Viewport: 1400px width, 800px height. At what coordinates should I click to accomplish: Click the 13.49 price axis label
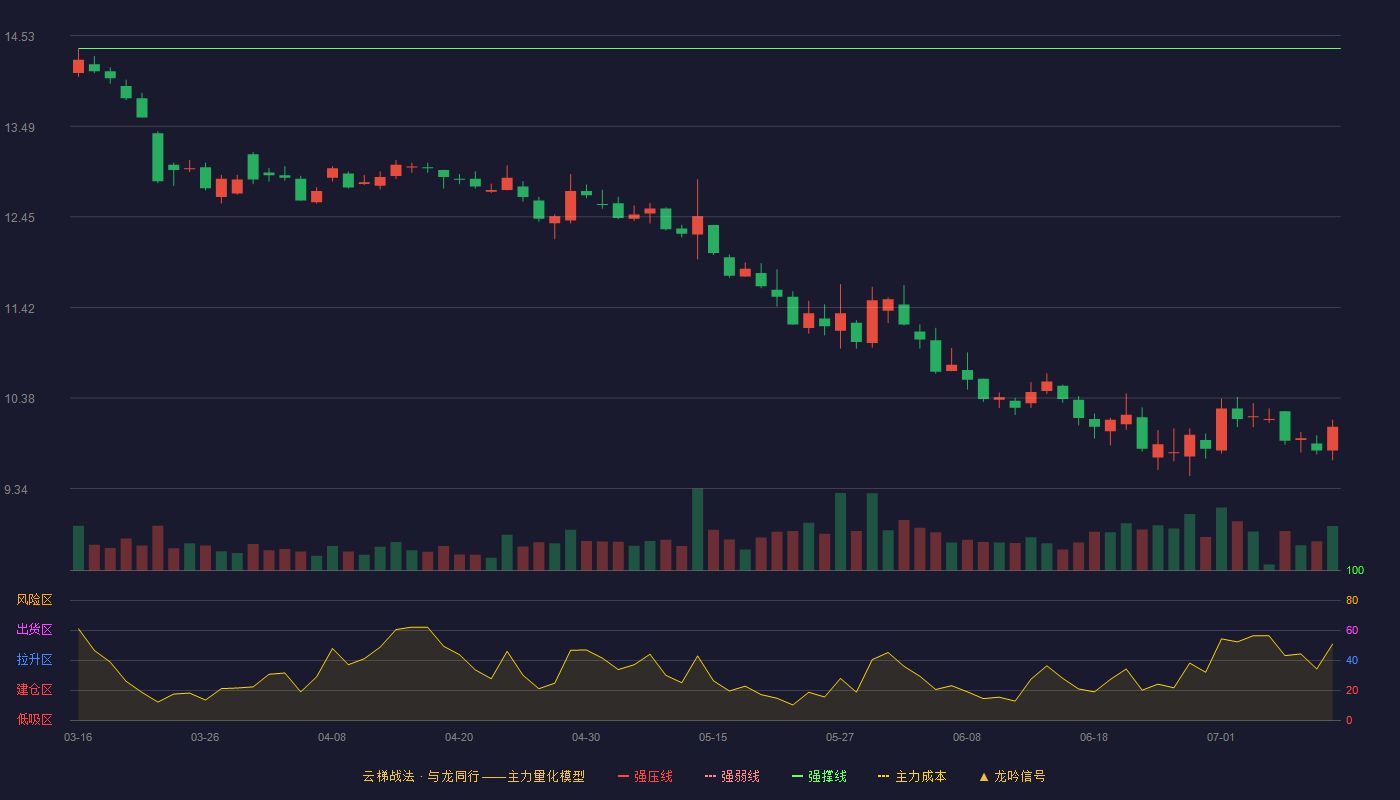[x=19, y=128]
